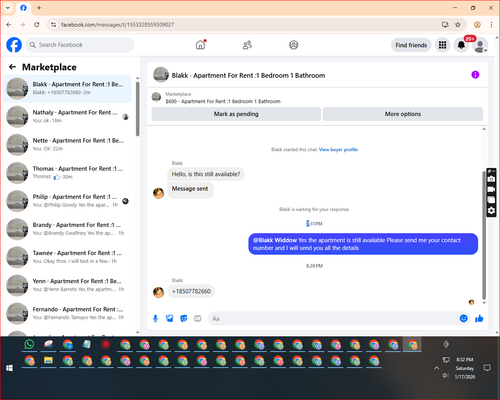Open the emoji picker

tap(463, 318)
